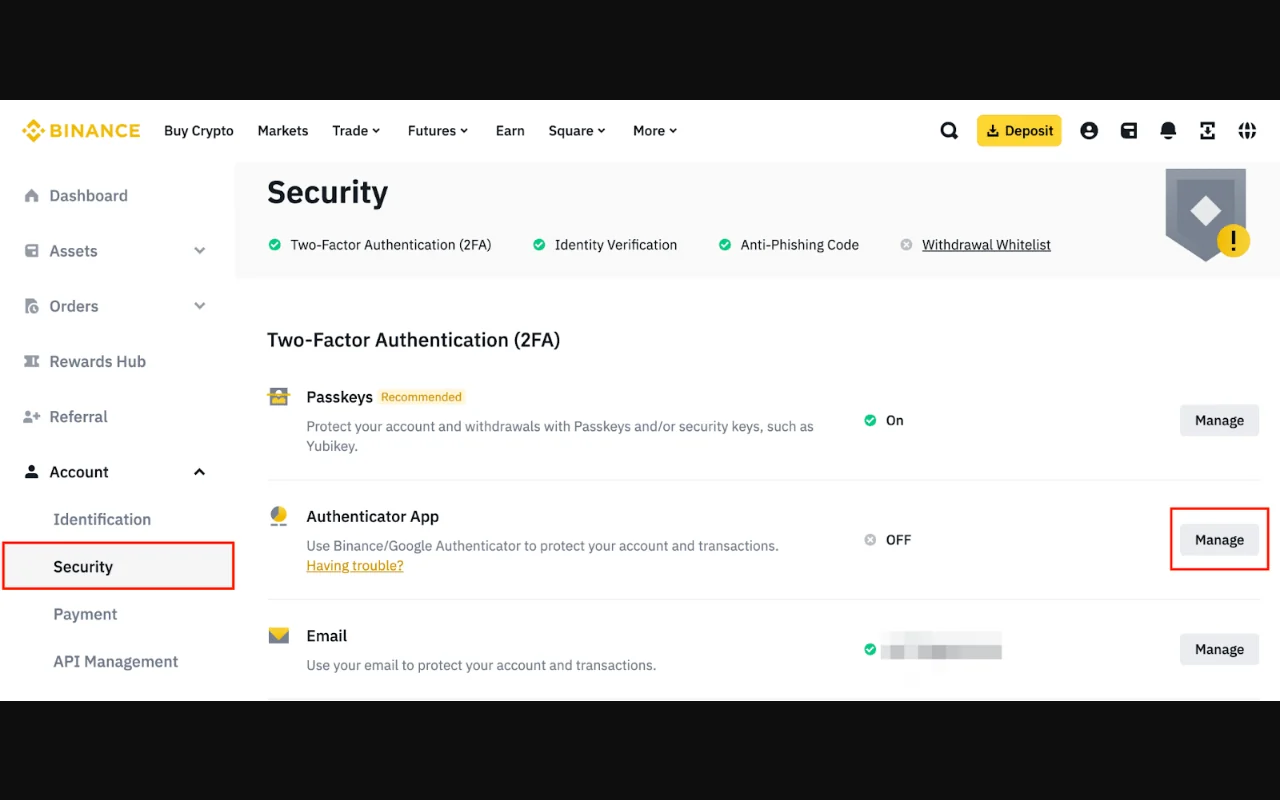The width and height of the screenshot is (1280, 800).
Task: Open the search magnifier icon
Action: click(x=949, y=131)
